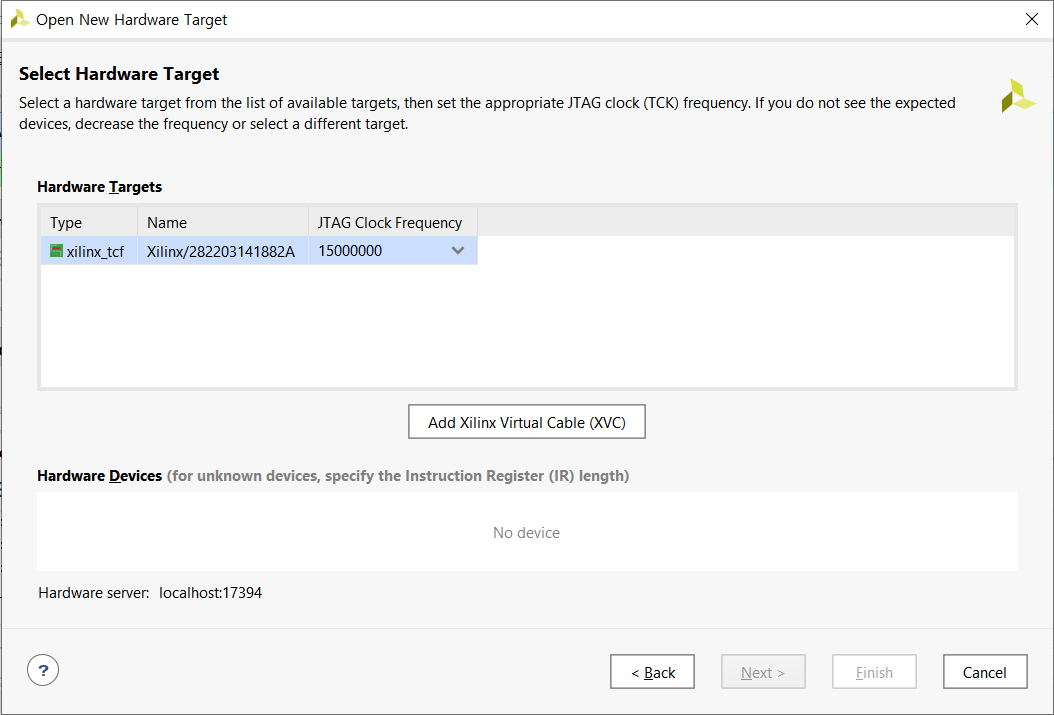Click the help question mark icon
The height and width of the screenshot is (715, 1054).
tap(43, 670)
